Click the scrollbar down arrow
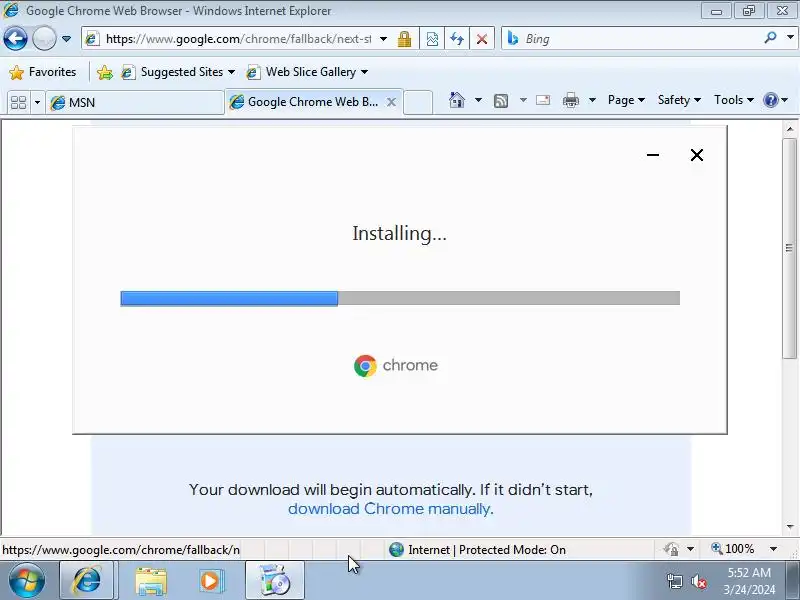Viewport: 800px width, 600px height. [x=790, y=527]
